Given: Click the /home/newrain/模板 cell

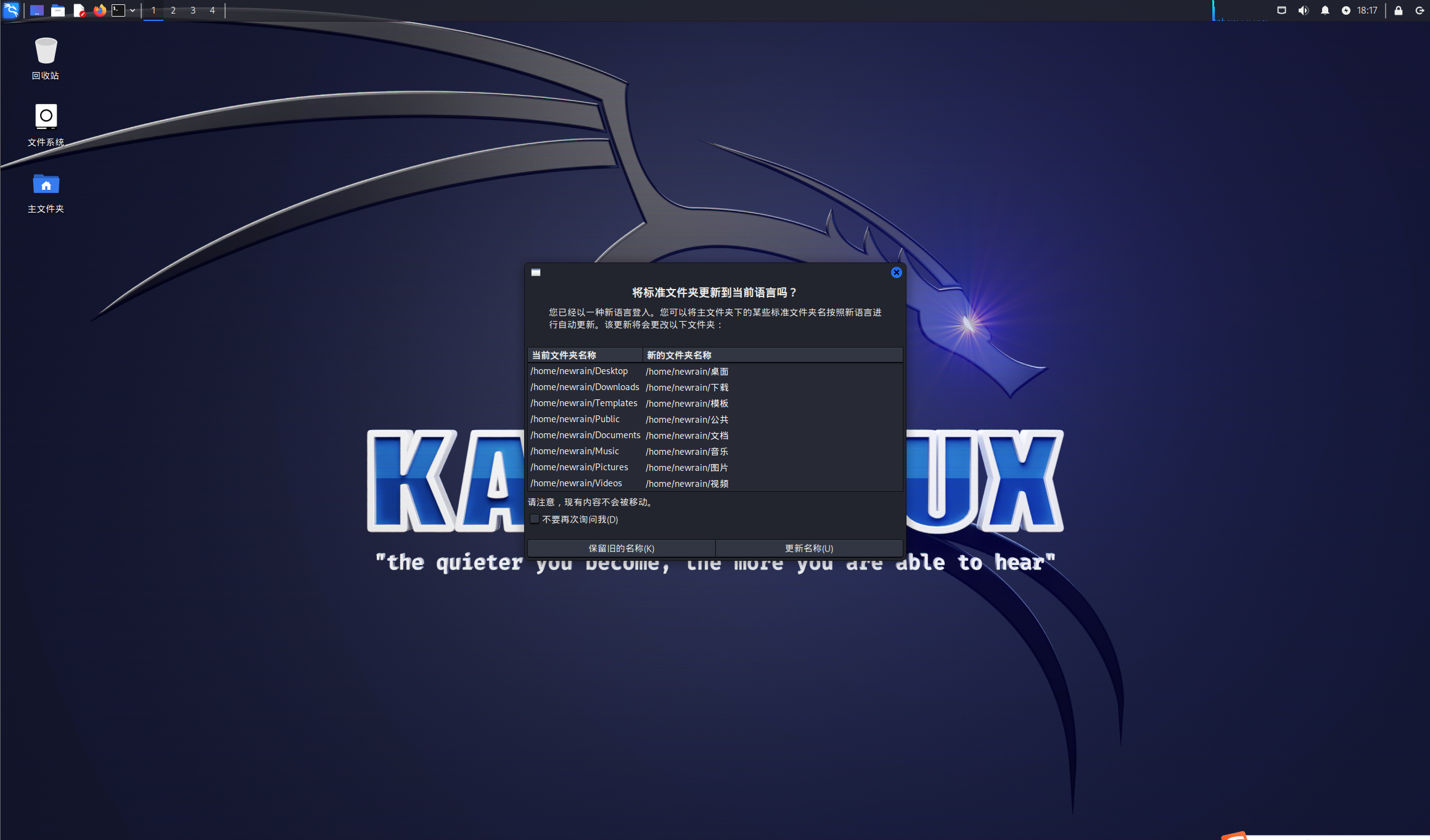Looking at the screenshot, I should [x=687, y=404].
